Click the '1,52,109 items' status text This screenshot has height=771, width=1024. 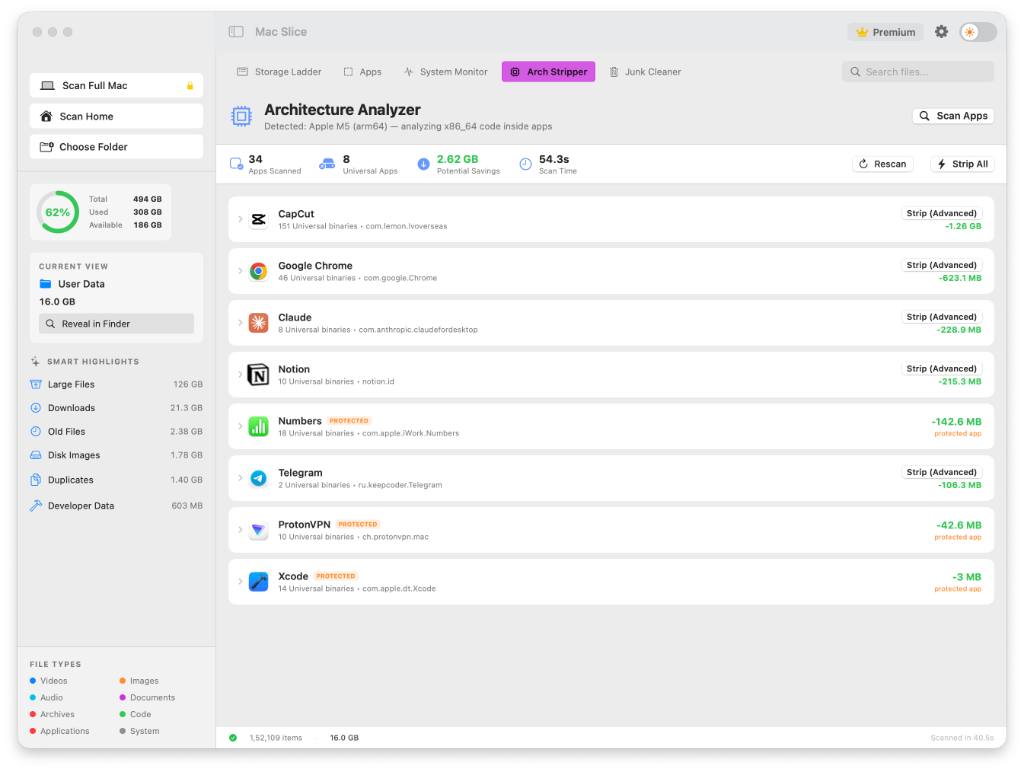tap(276, 738)
